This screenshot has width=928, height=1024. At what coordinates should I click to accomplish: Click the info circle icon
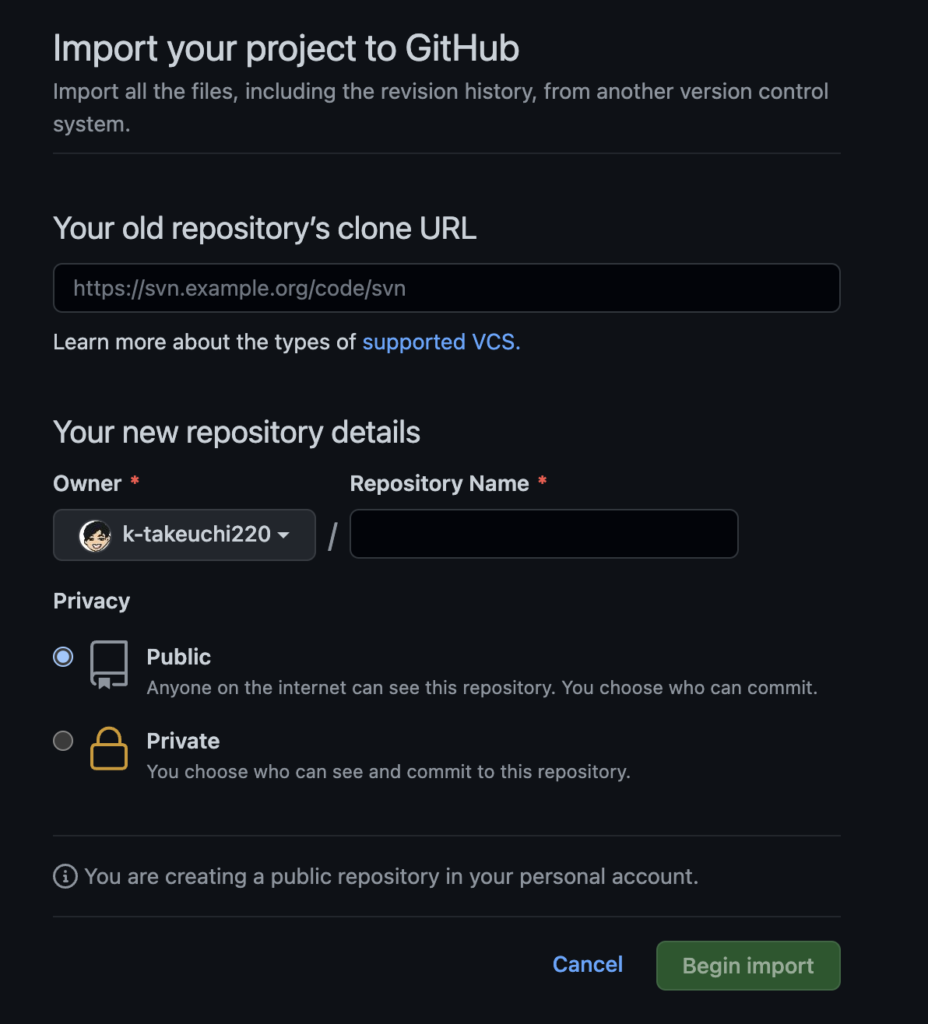click(x=65, y=877)
